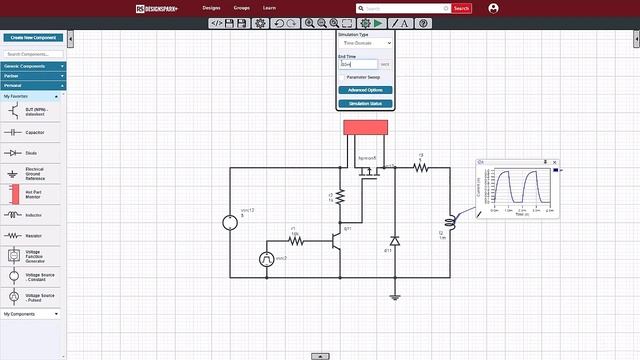Open the Simulation Type dropdown
This screenshot has width=640, height=360.
pyautogui.click(x=365, y=43)
